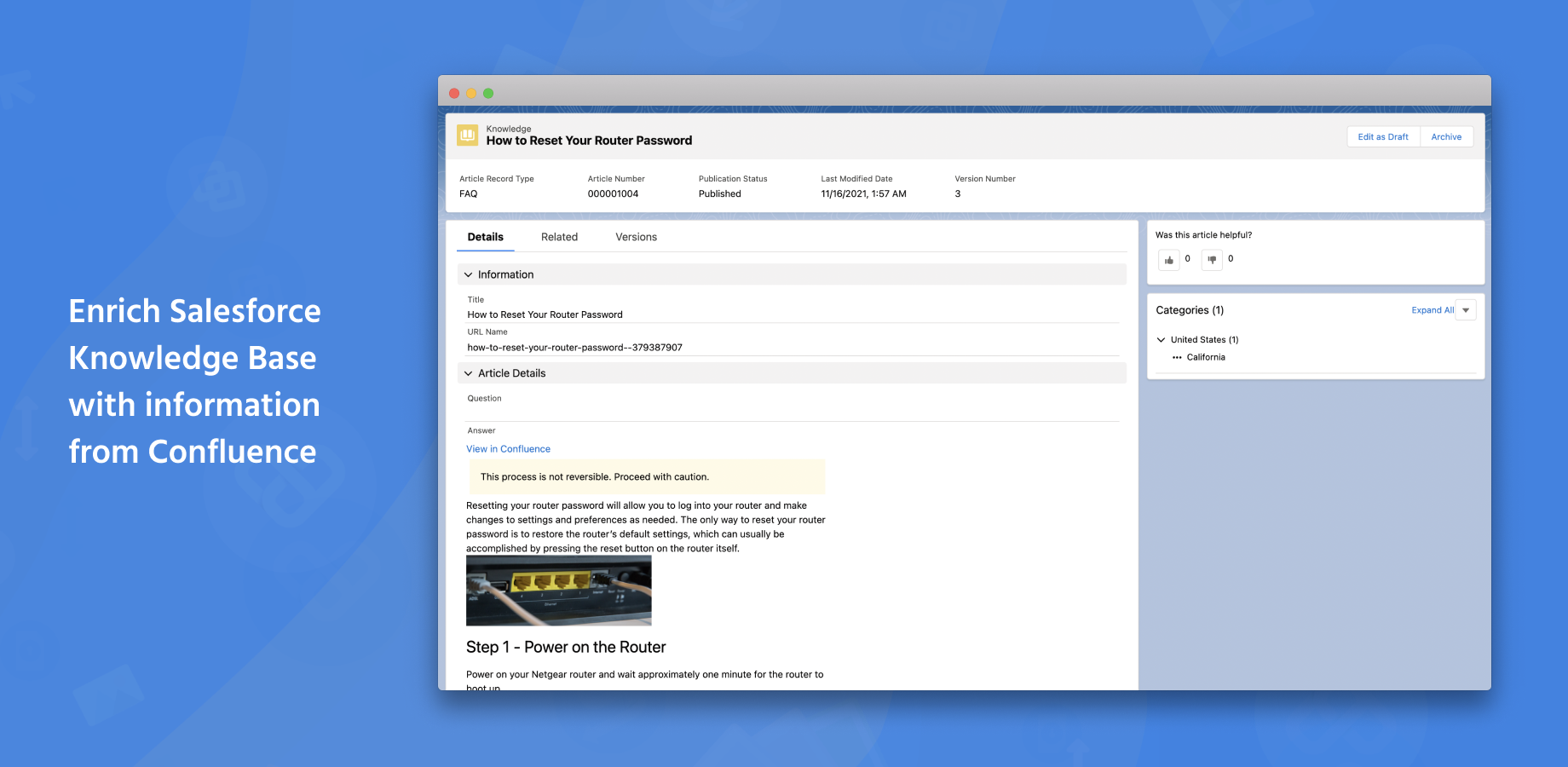Click the thumbs up icon
This screenshot has width=1568, height=767.
1169,260
